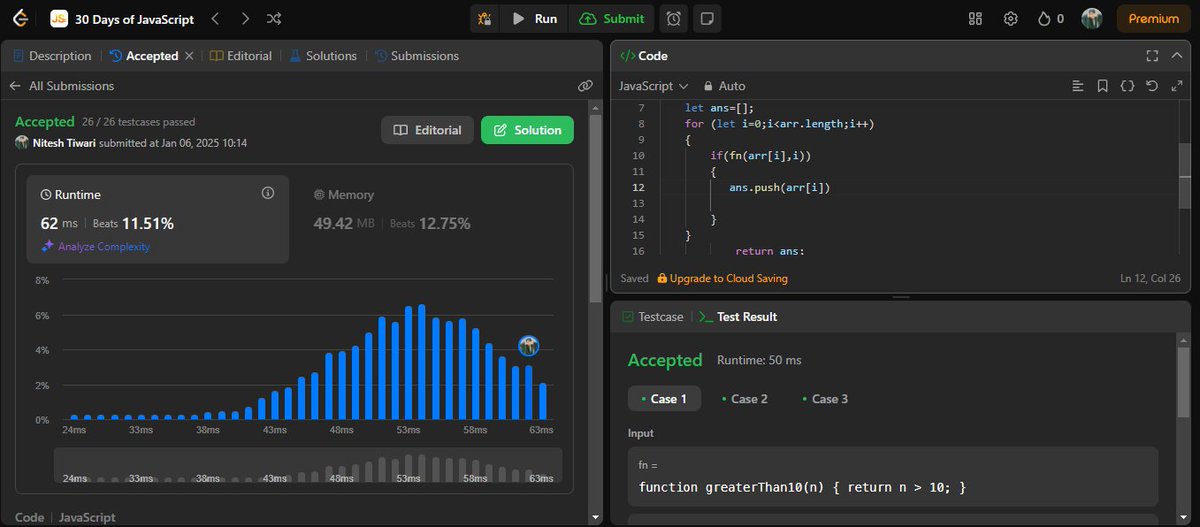Close the Accepted tab

[x=189, y=56]
